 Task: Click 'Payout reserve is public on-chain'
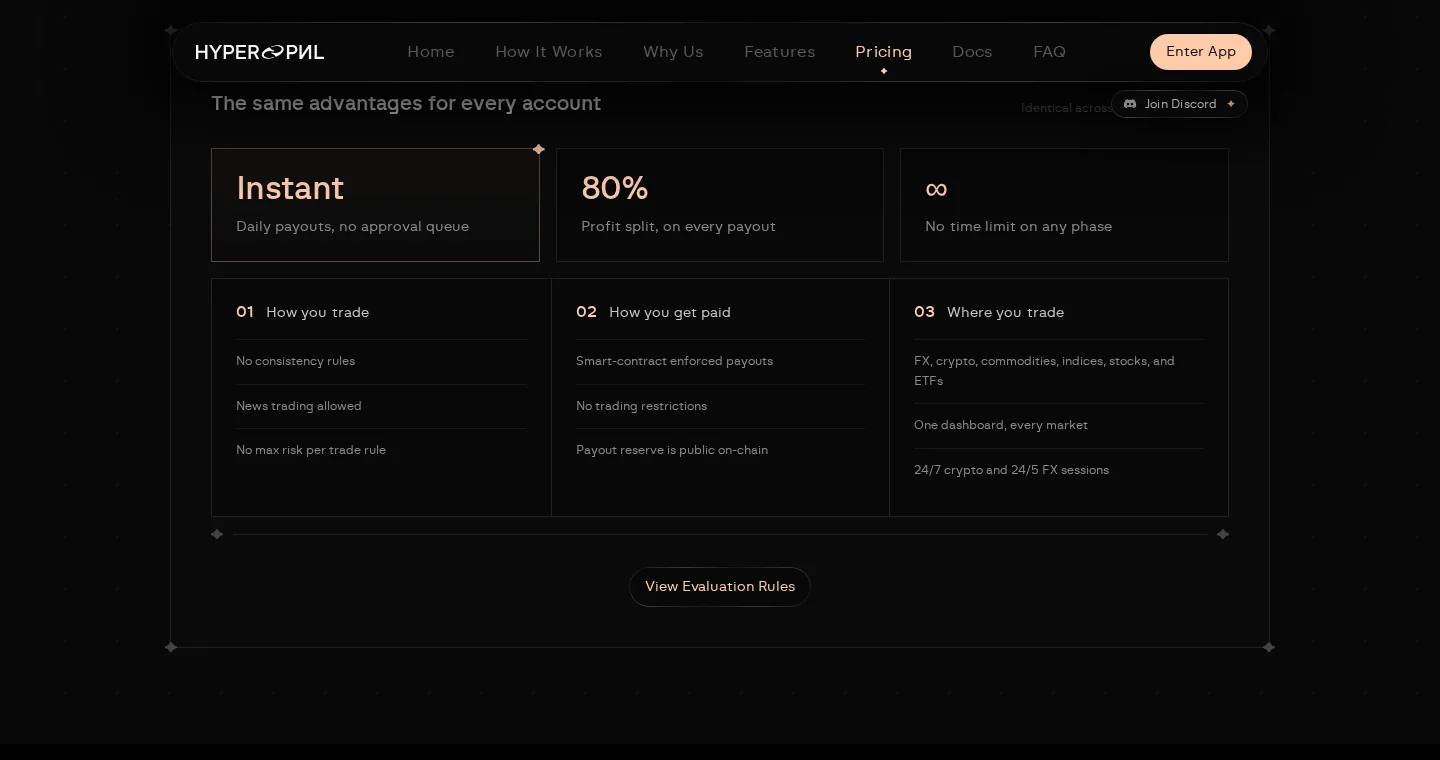(672, 450)
